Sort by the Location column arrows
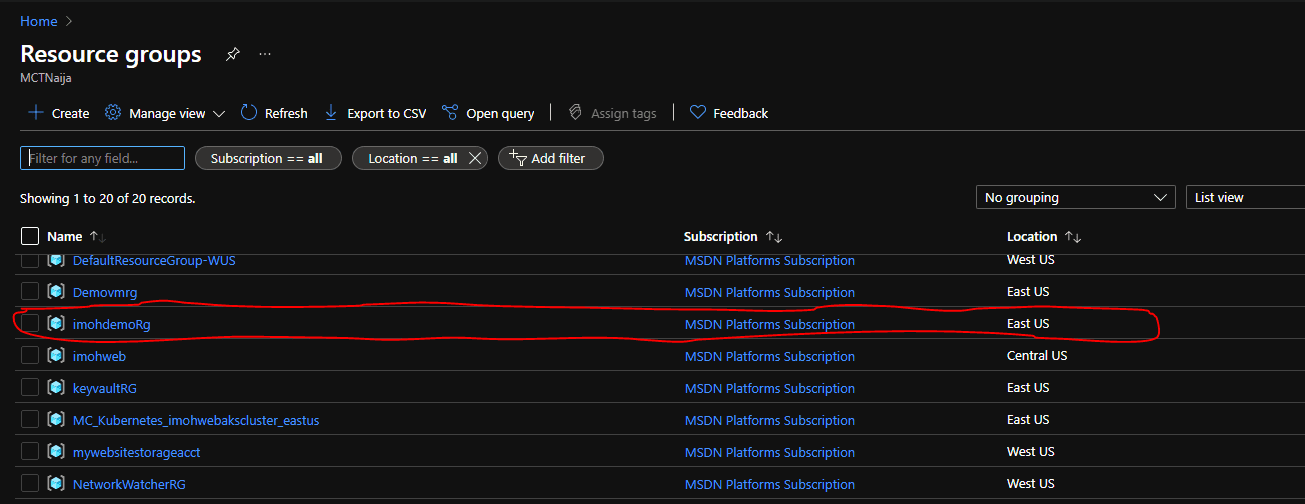 pyautogui.click(x=1072, y=237)
